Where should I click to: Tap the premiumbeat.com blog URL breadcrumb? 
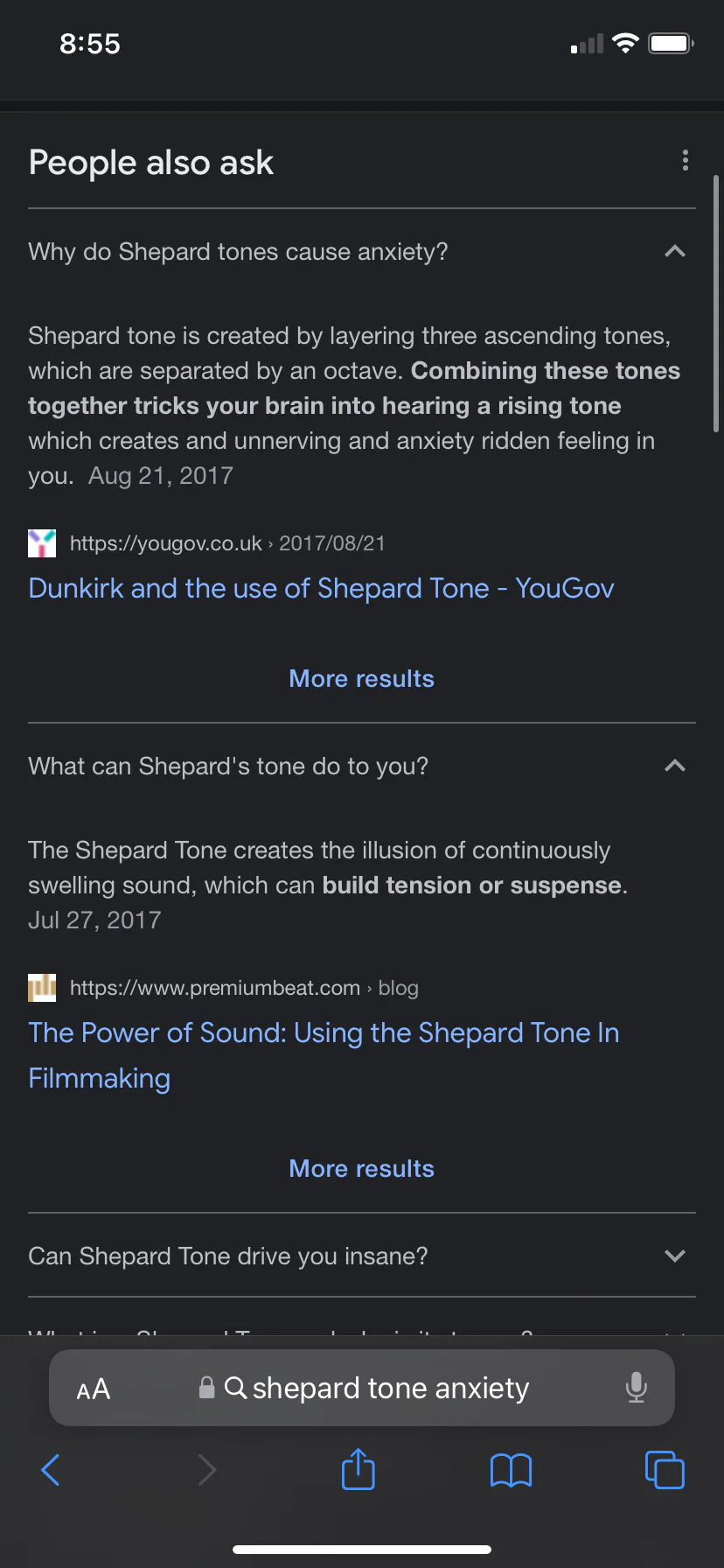coord(244,988)
